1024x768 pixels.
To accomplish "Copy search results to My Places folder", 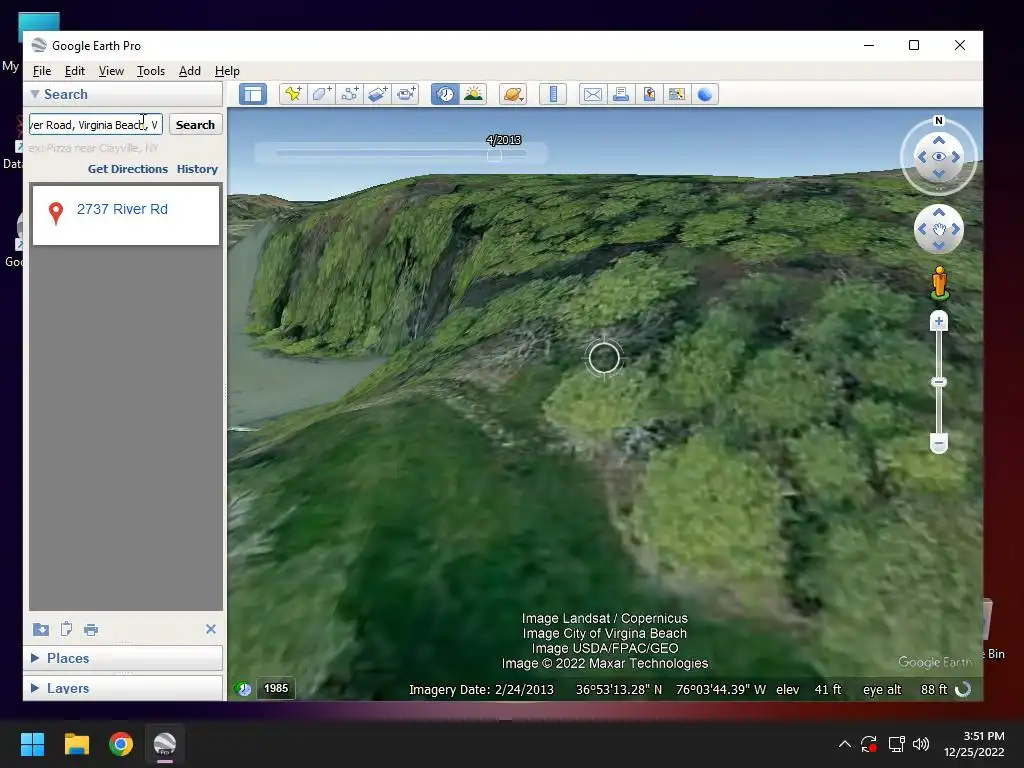I will (40, 629).
